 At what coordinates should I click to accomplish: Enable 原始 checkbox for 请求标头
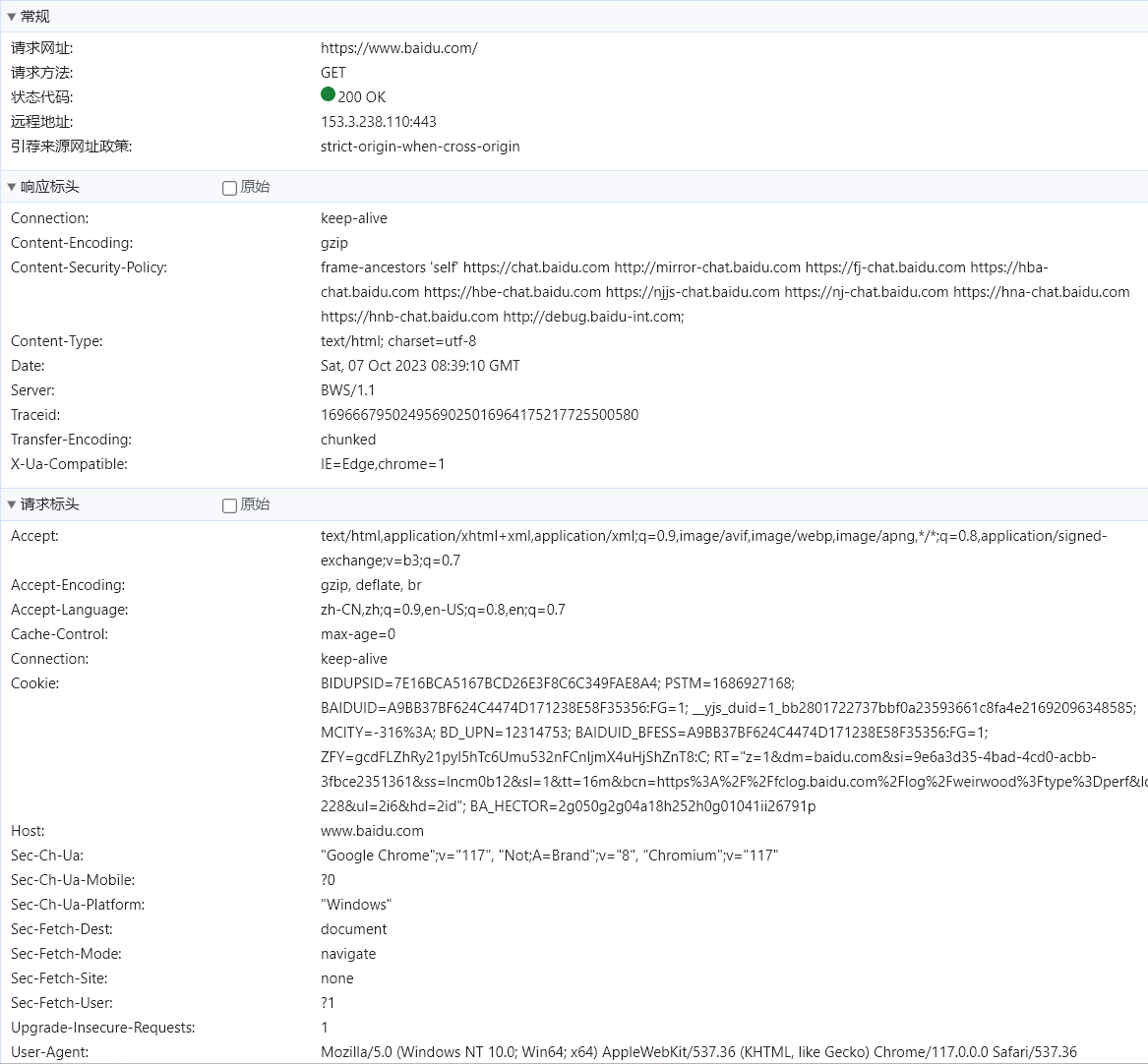pyautogui.click(x=230, y=505)
